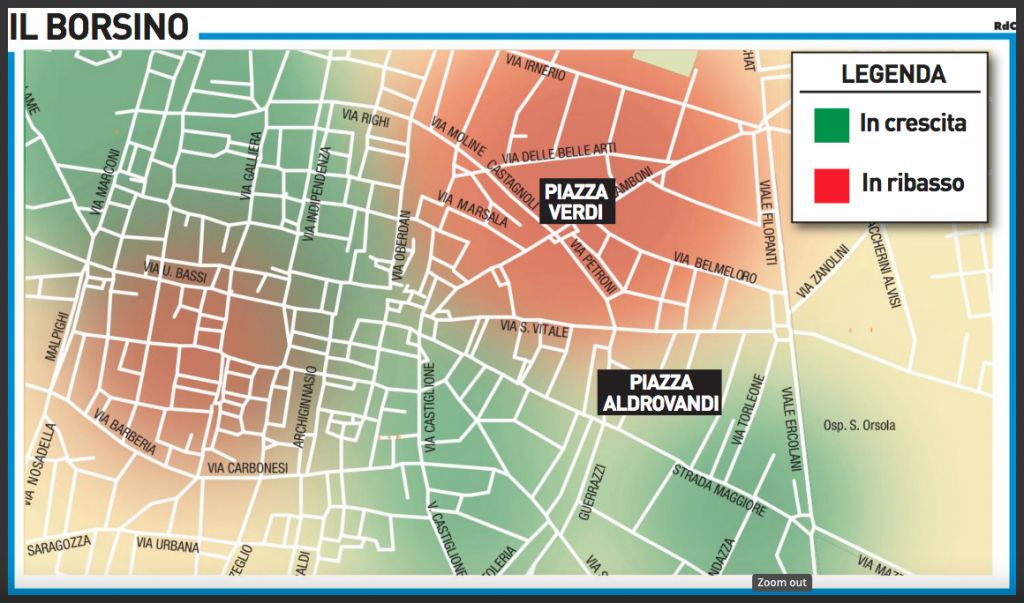Screen dimensions: 1024x603
Task: Click the Via Irnerio street label
Action: click(536, 68)
